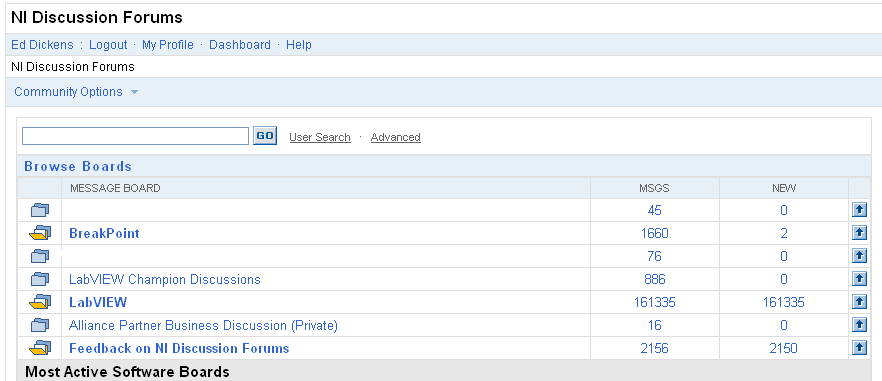Click the up-arrow icon in LabVIEW Champion Discussions row
The image size is (882, 381).
coord(859,279)
